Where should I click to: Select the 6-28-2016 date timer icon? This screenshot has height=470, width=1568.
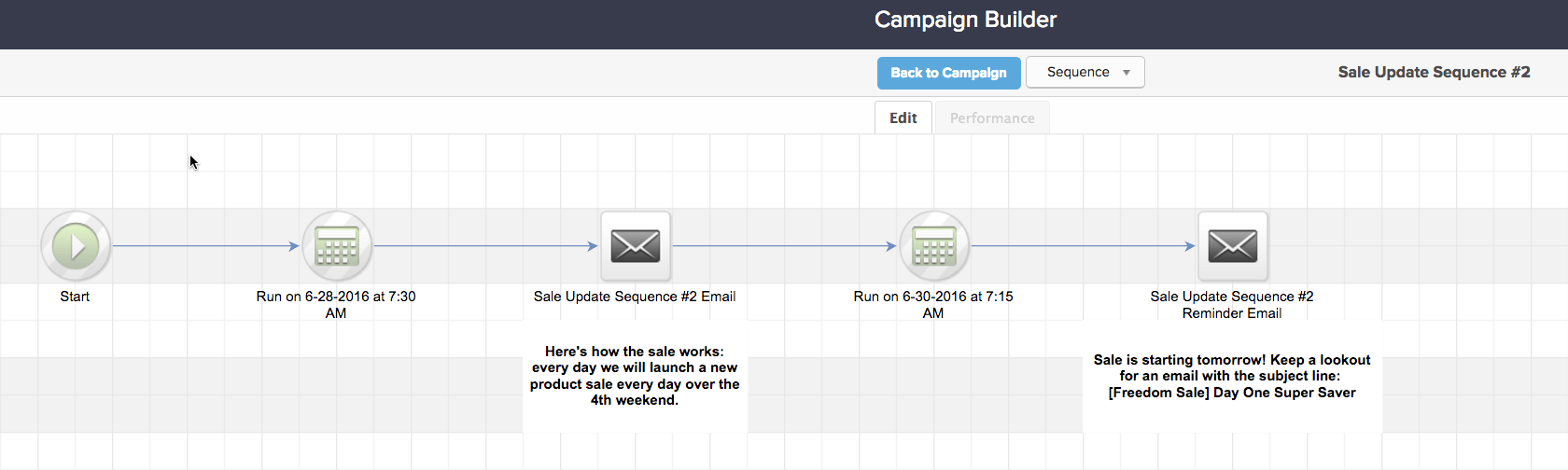337,246
